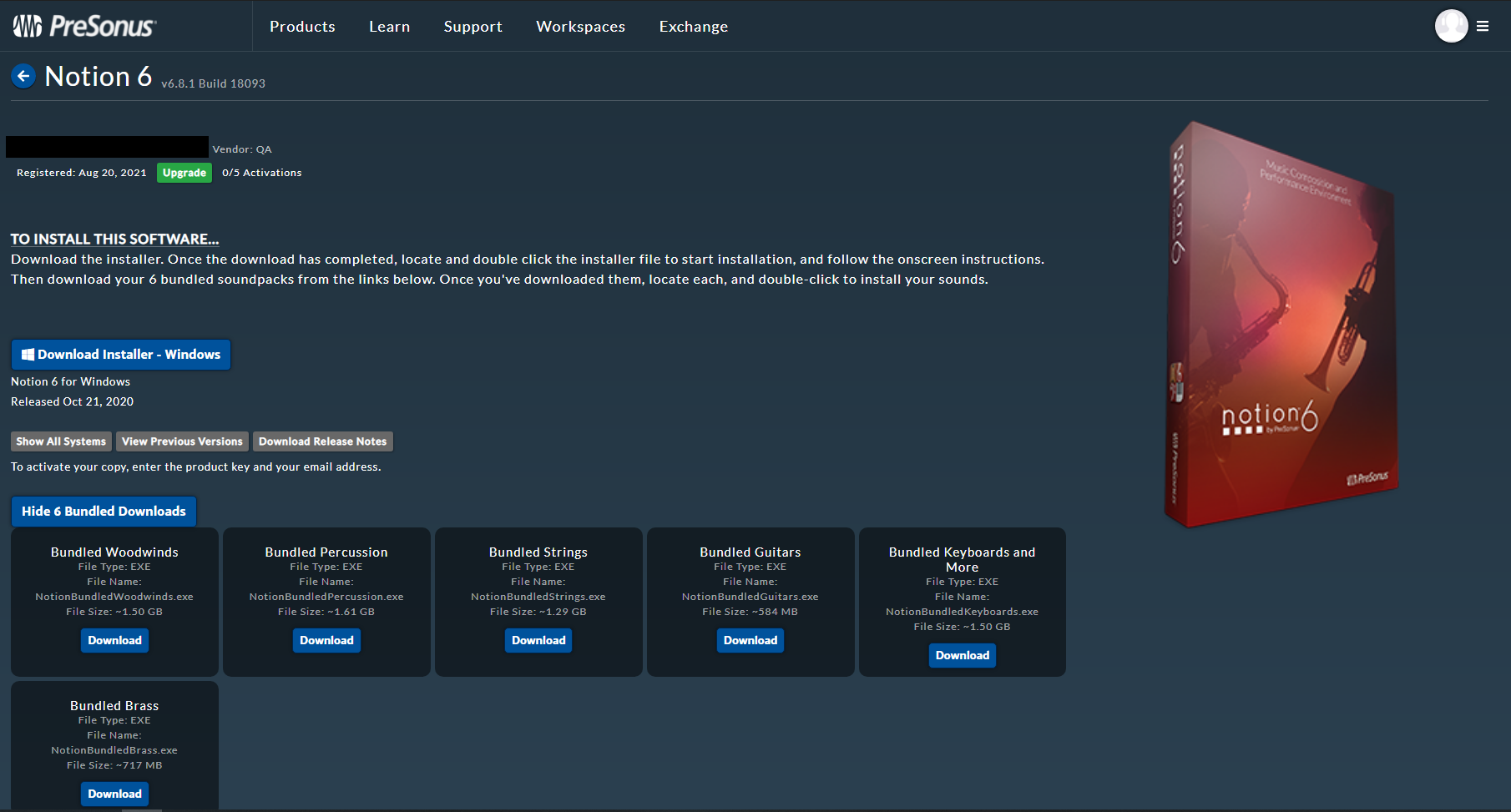Click Bundled Keyboards and More title
Viewport: 1511px width, 812px height.
coord(962,560)
